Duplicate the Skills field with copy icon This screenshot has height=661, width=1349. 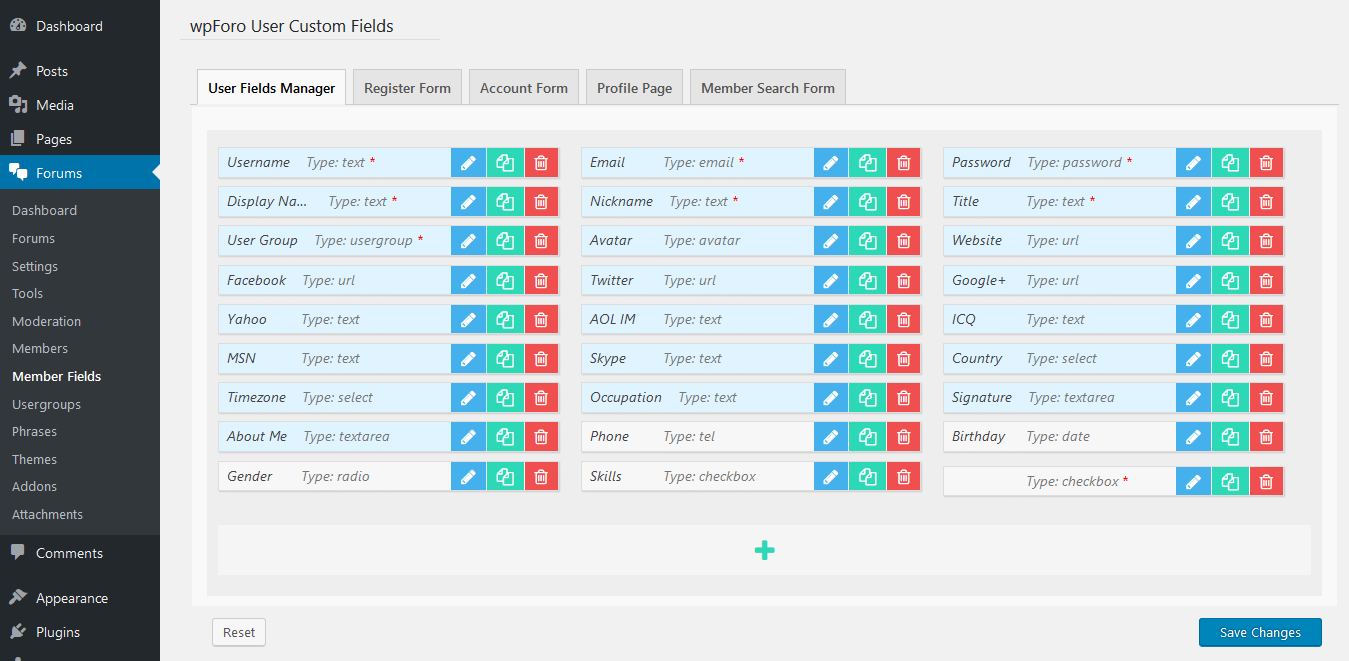(x=867, y=477)
